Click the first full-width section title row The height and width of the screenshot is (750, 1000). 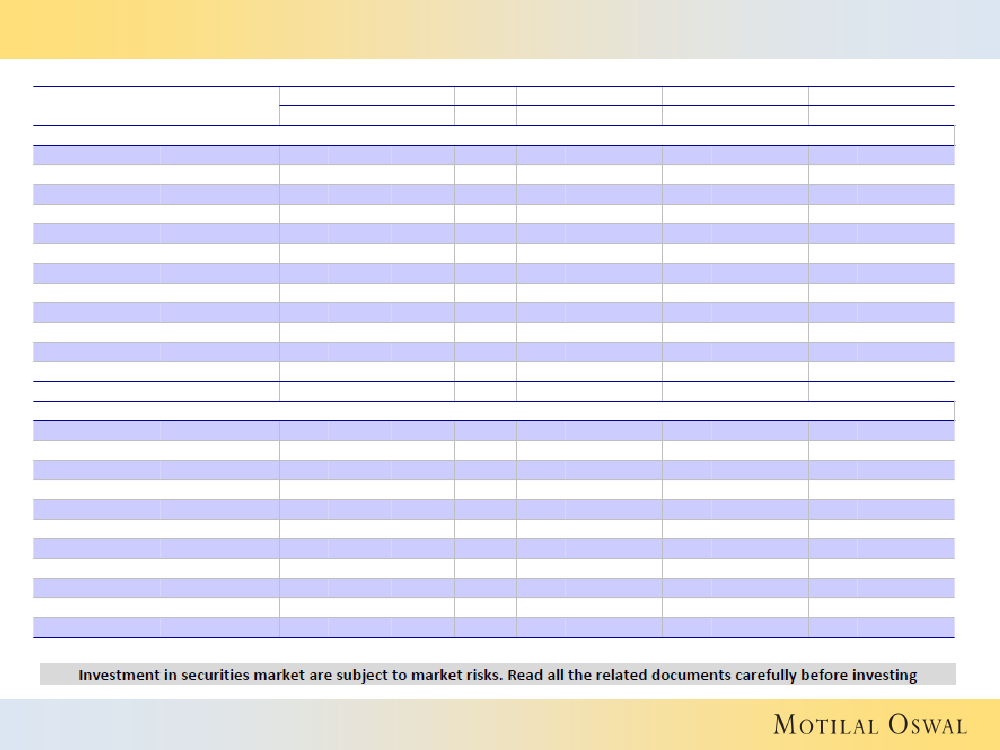tap(493, 135)
